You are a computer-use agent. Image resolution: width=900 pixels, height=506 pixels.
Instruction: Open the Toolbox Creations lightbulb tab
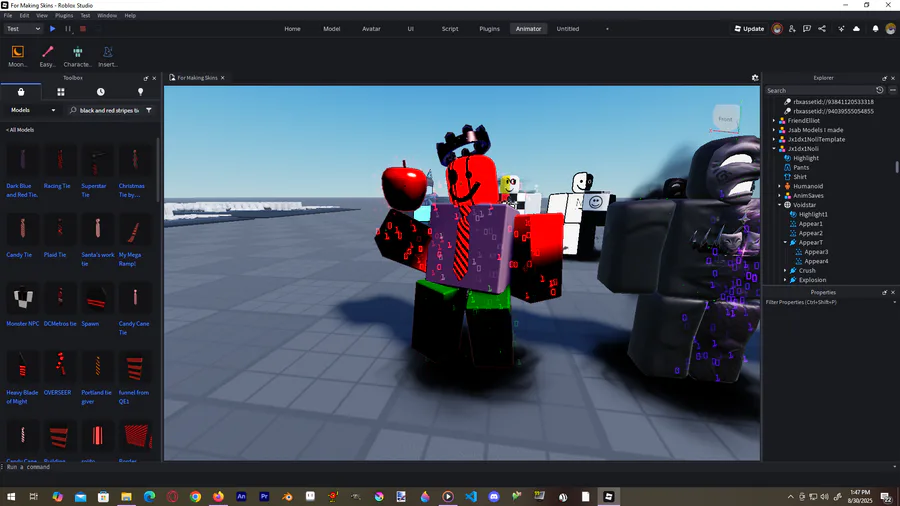pos(141,92)
